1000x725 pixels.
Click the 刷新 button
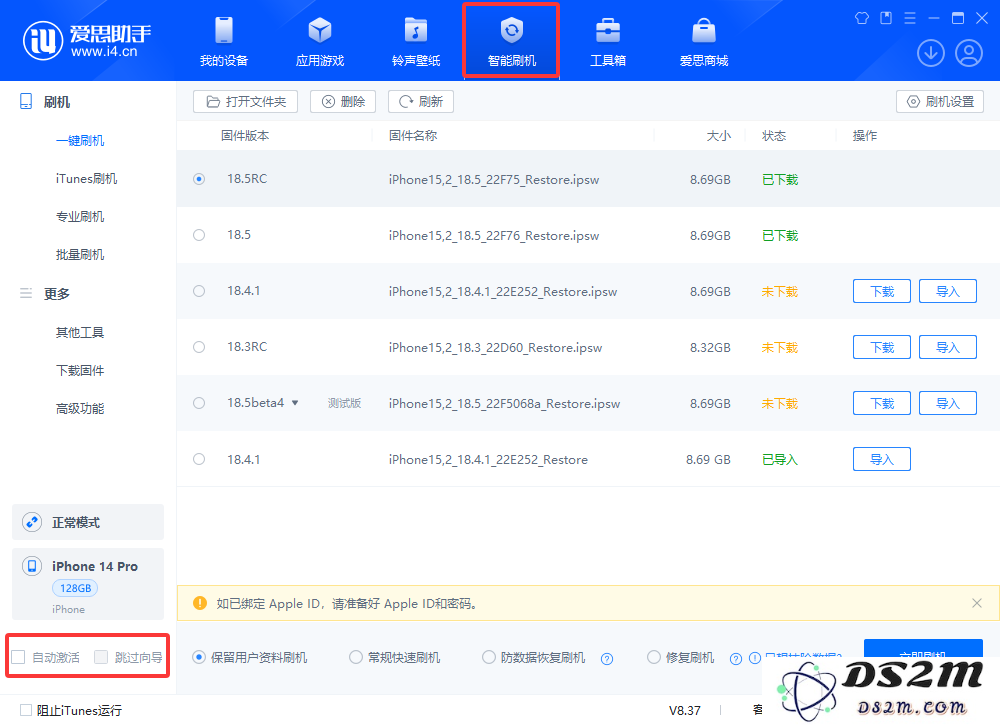coord(421,101)
